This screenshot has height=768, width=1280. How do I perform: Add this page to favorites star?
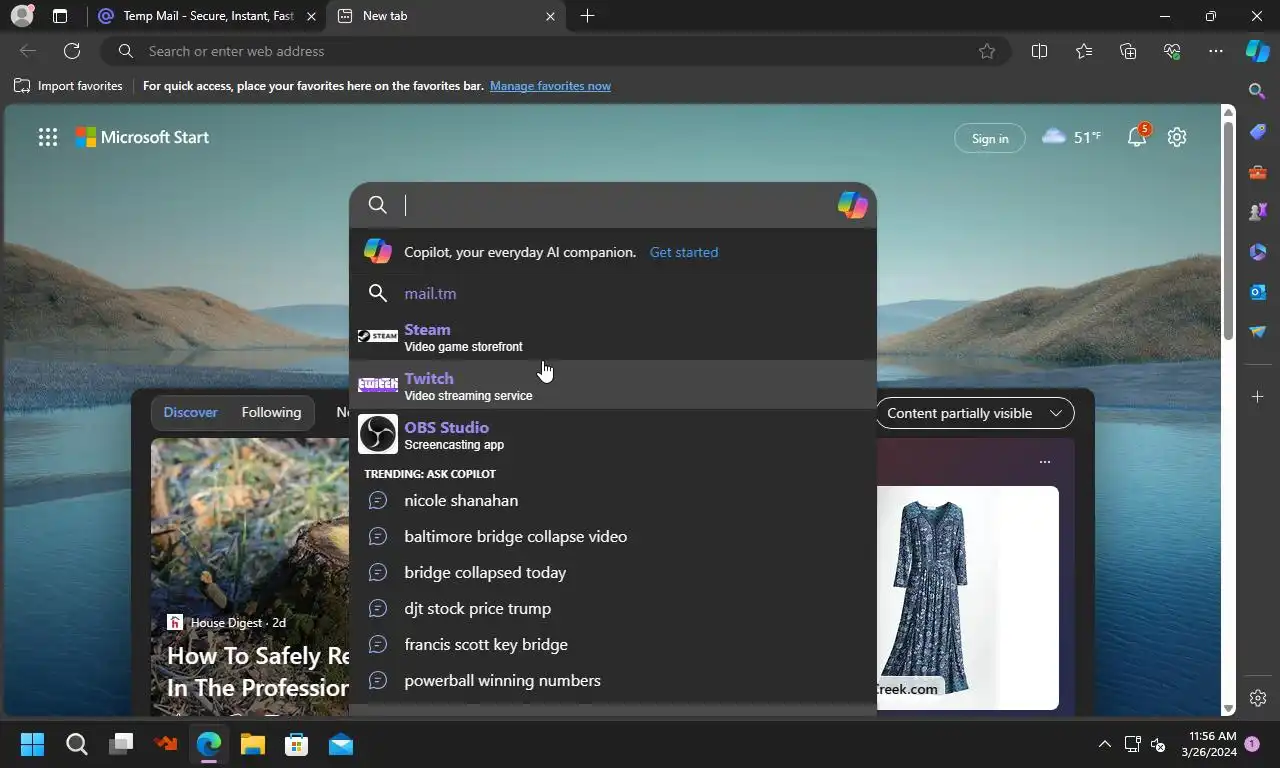[987, 51]
